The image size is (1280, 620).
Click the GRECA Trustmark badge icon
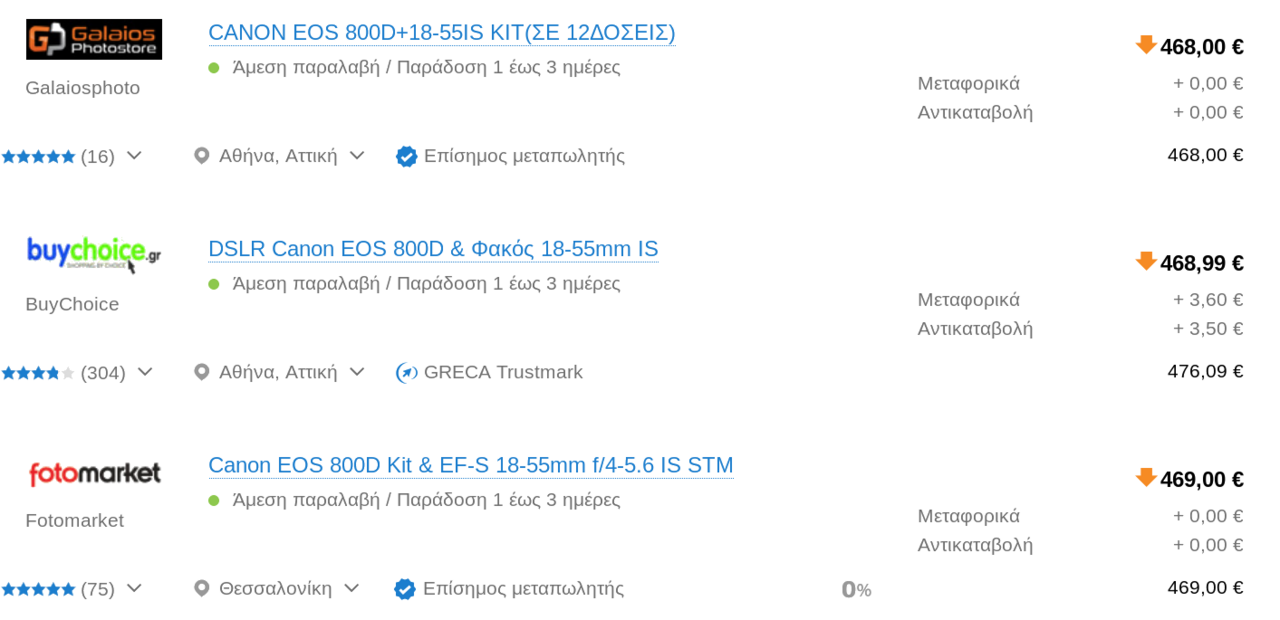[x=406, y=373]
